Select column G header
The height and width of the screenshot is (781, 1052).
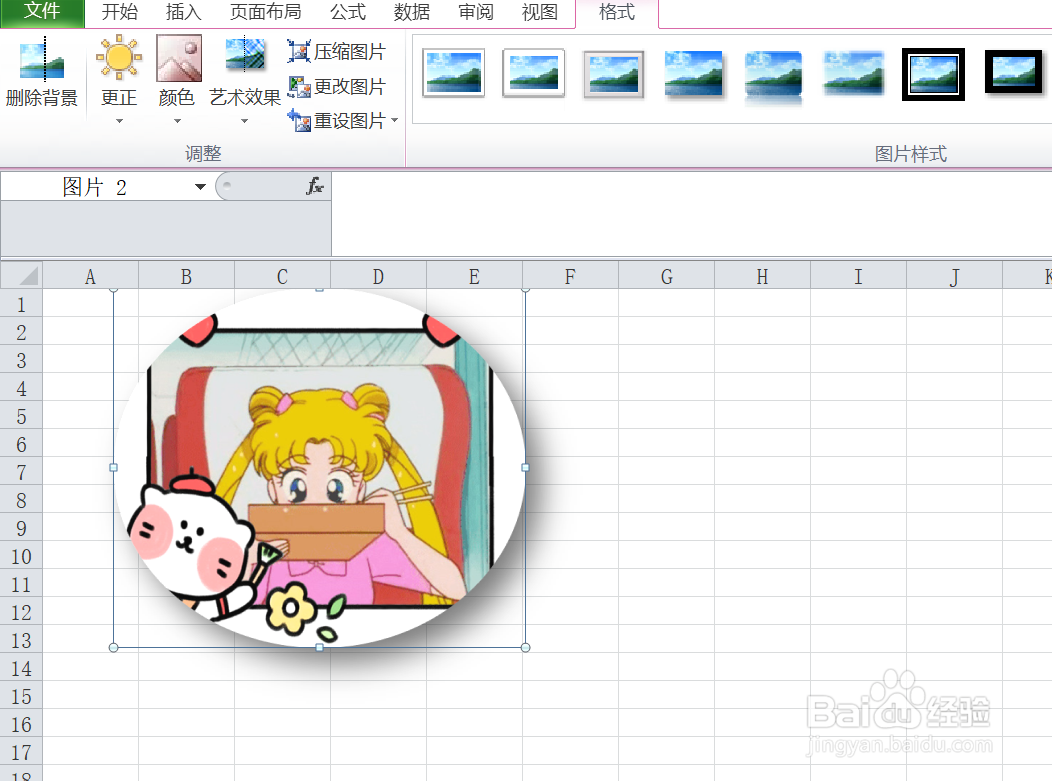tap(666, 276)
